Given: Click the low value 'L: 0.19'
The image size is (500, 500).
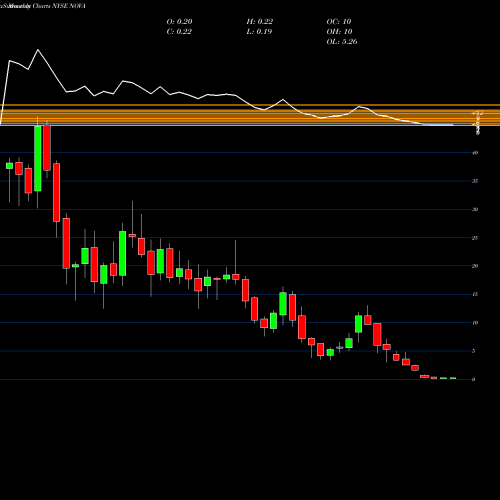Looking at the screenshot, I should point(259,32).
